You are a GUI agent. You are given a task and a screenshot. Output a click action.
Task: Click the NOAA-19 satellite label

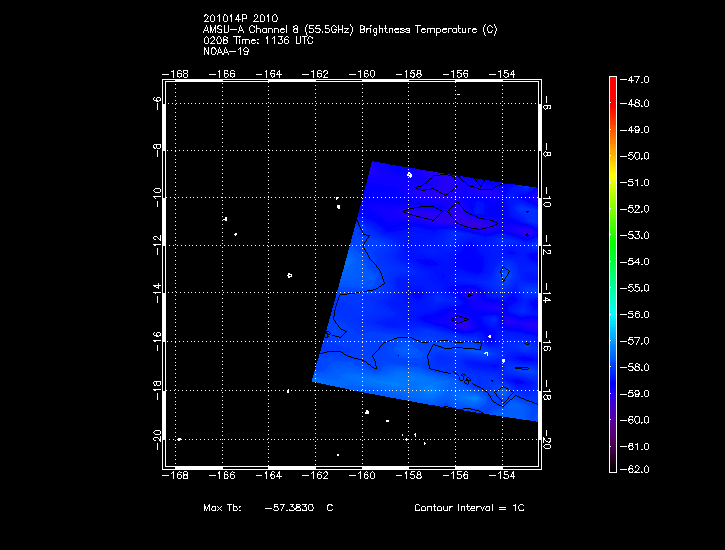226,52
